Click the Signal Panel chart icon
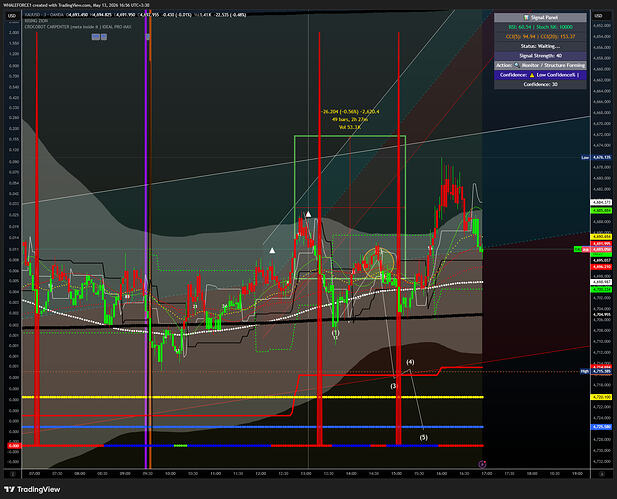Screen dimensions: 617x499 (x=526, y=17)
